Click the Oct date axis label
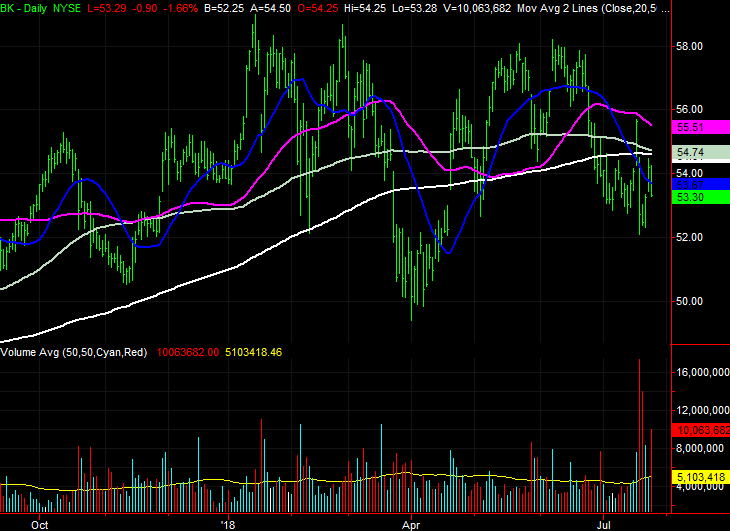Screen dimensions: 730x531 click(40, 525)
